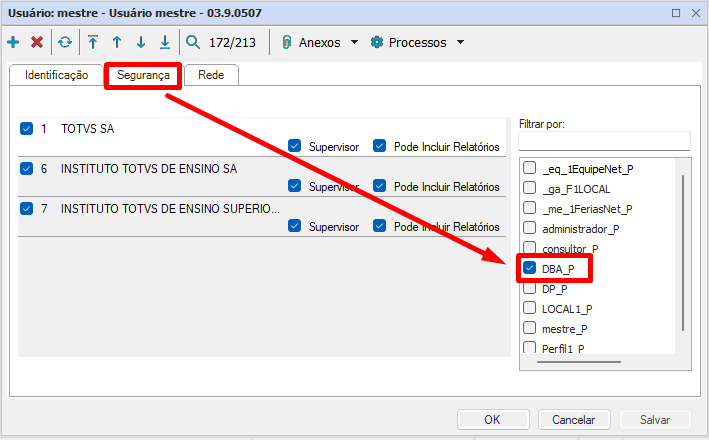Viewport: 709px width, 440px height.
Task: Refresh the record with reload icon
Action: (x=65, y=42)
